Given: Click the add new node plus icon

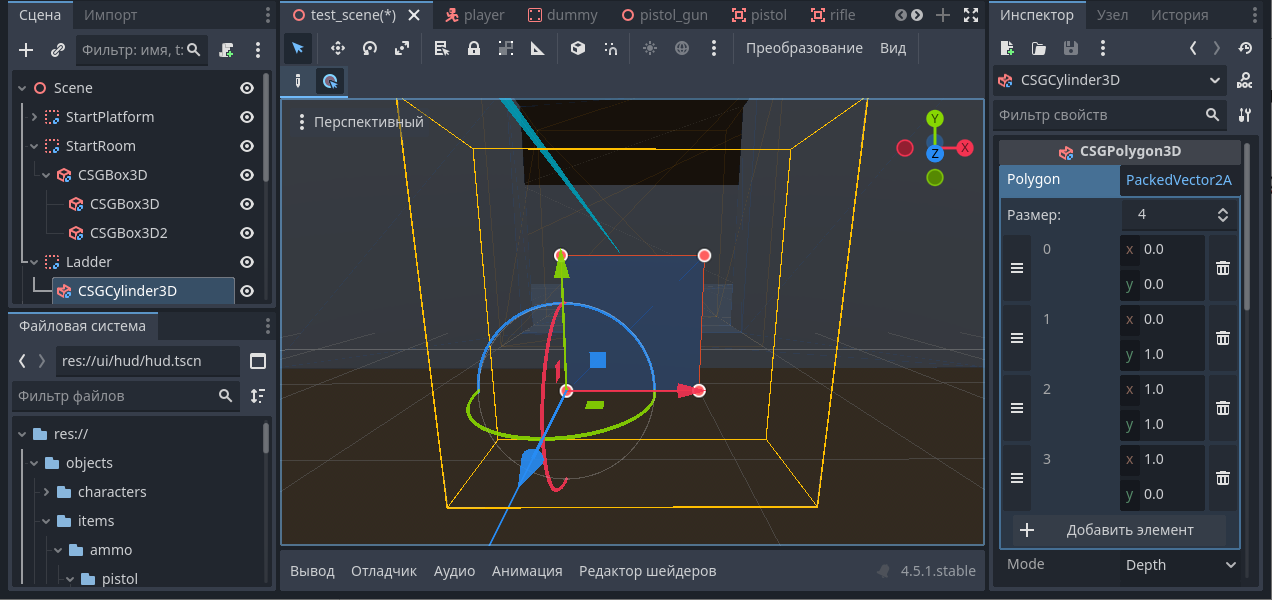Looking at the screenshot, I should point(26,50).
